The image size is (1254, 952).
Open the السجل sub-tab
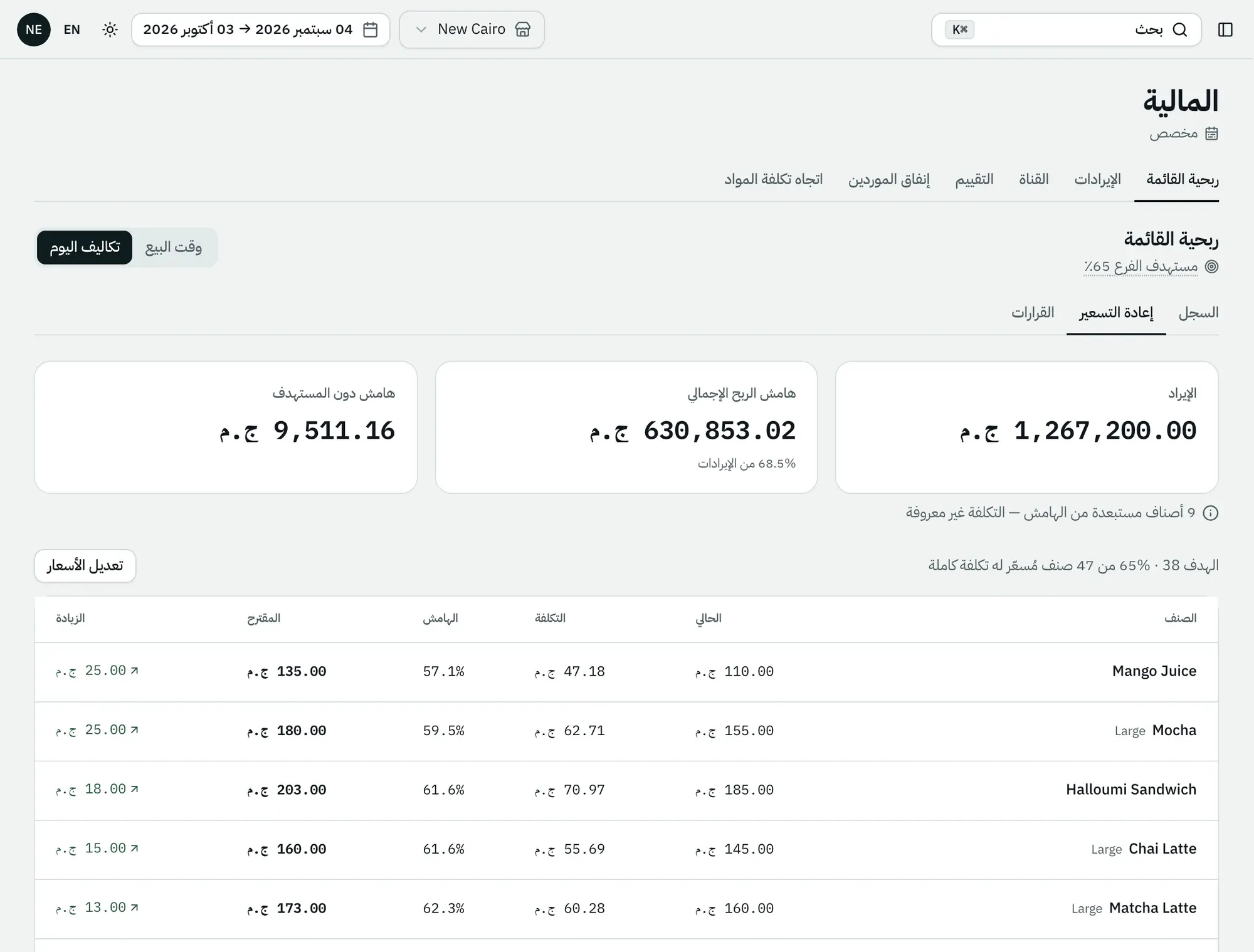click(1198, 313)
